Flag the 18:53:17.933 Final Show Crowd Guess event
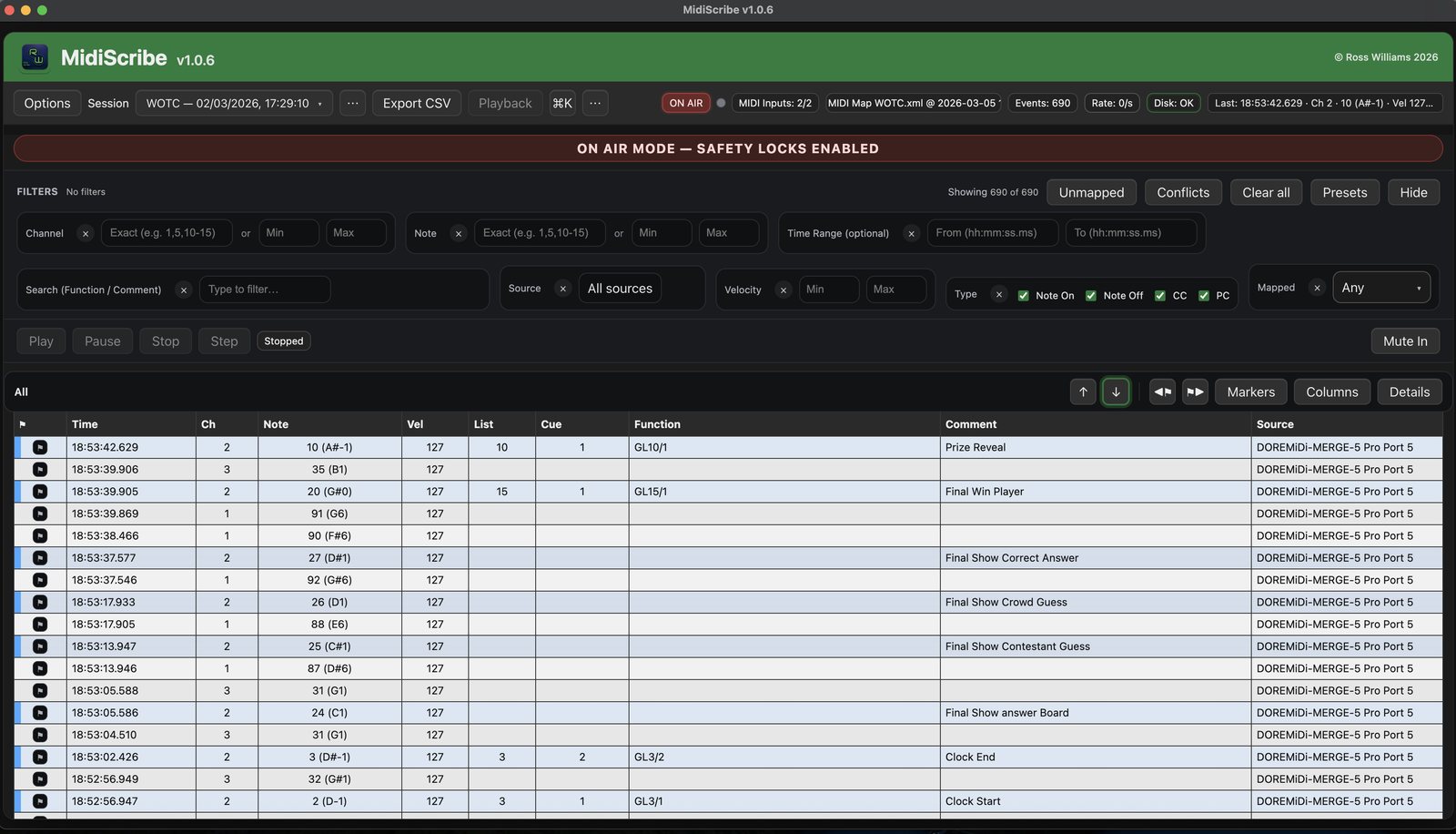 click(x=40, y=602)
